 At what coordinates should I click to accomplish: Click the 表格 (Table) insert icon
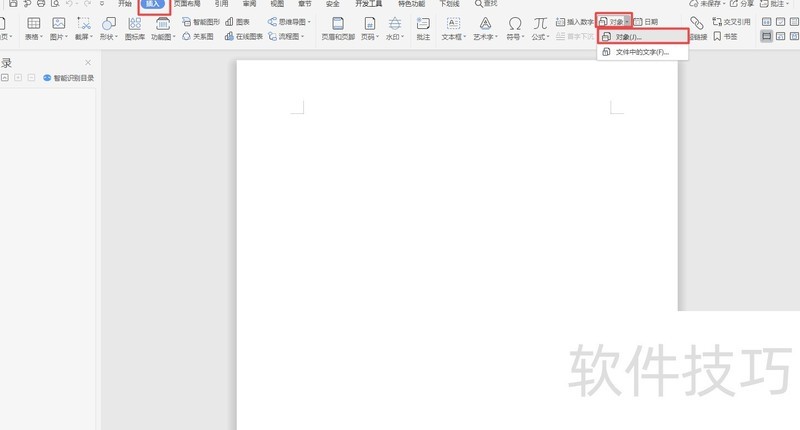pos(33,23)
